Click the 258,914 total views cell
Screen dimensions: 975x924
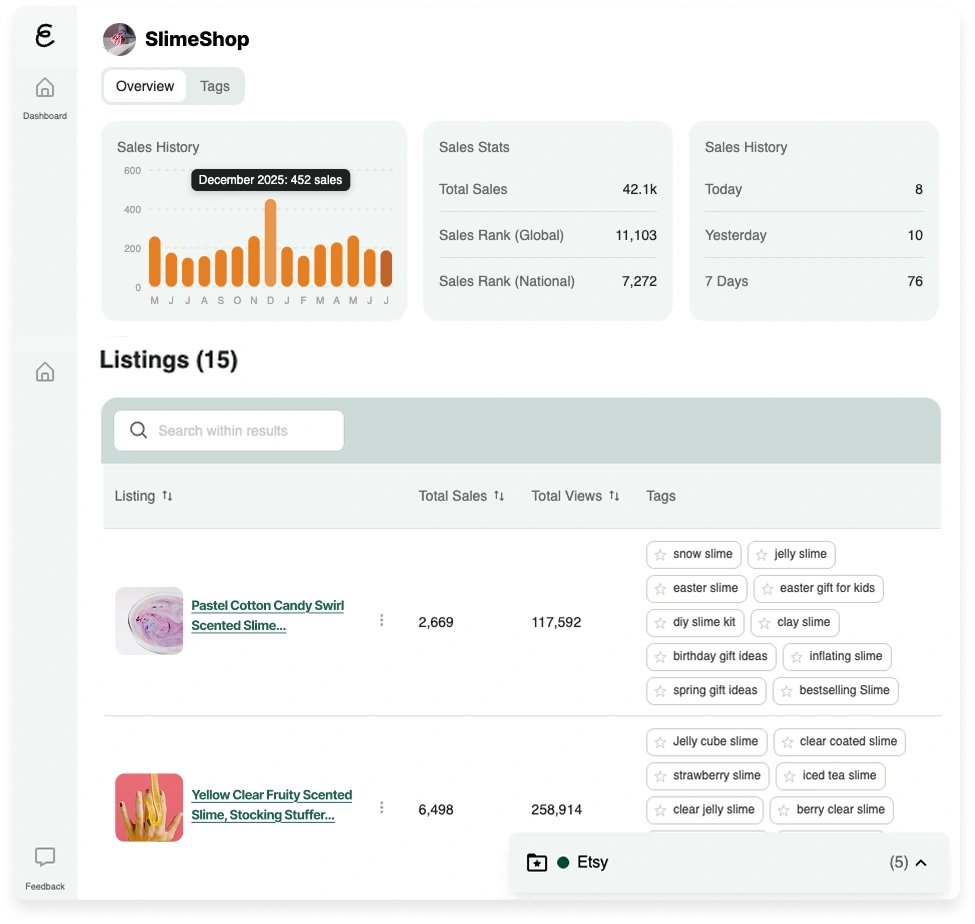point(557,810)
